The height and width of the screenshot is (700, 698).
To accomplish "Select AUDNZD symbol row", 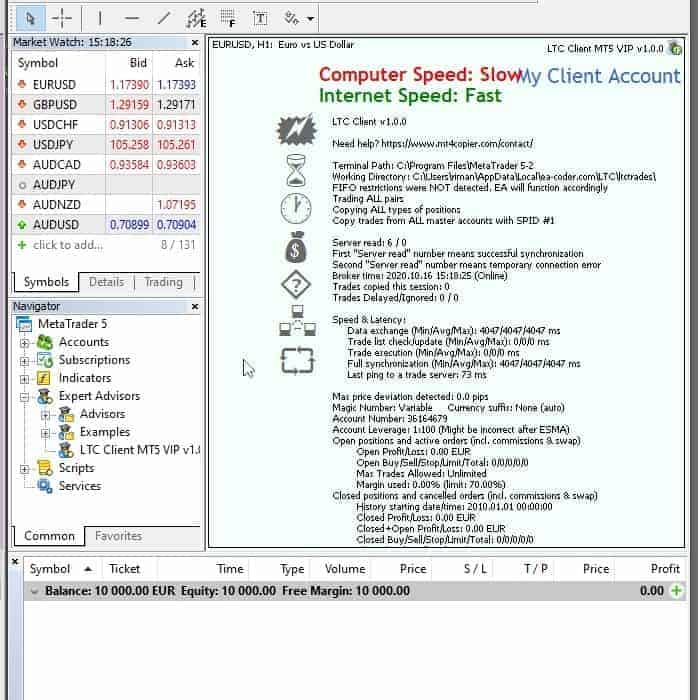I will tap(106, 204).
